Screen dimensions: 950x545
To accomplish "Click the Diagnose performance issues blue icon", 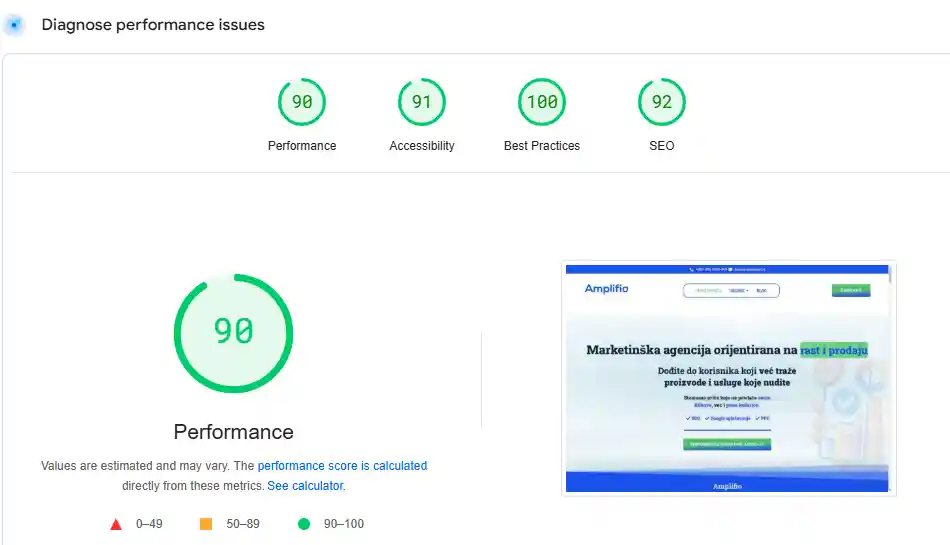I will click(14, 25).
